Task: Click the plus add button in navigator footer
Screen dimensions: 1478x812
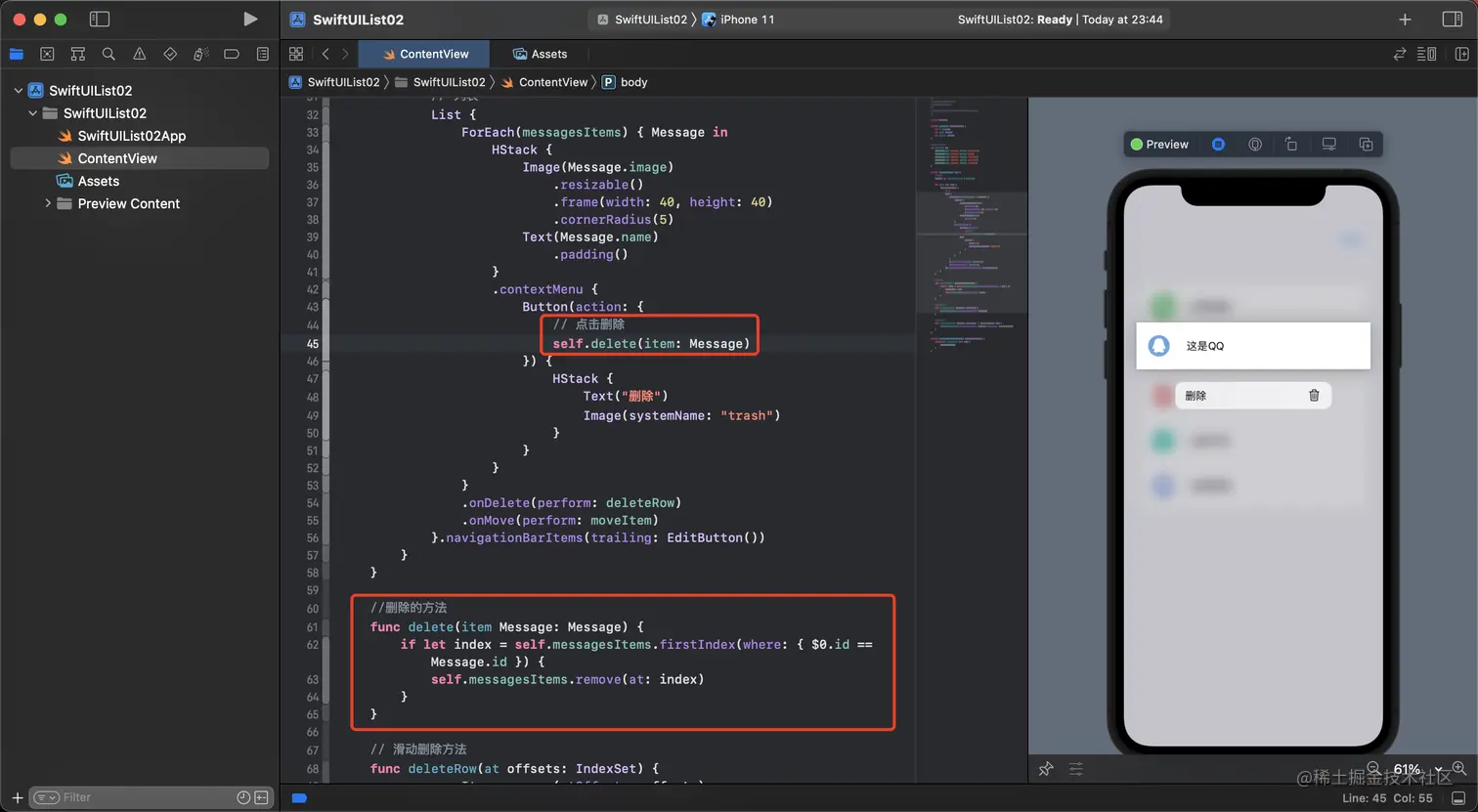Action: [17, 798]
